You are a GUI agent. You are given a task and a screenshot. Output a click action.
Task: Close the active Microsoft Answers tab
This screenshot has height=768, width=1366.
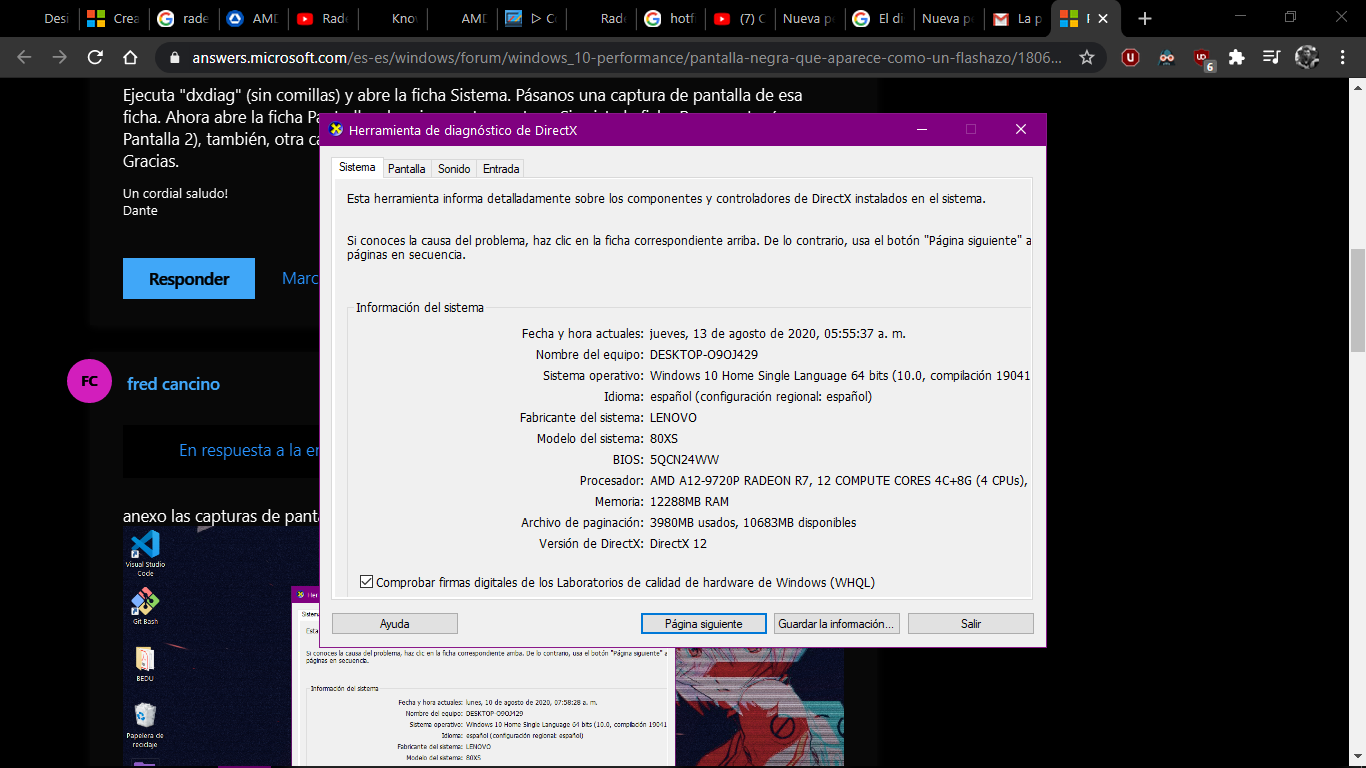coord(1103,19)
